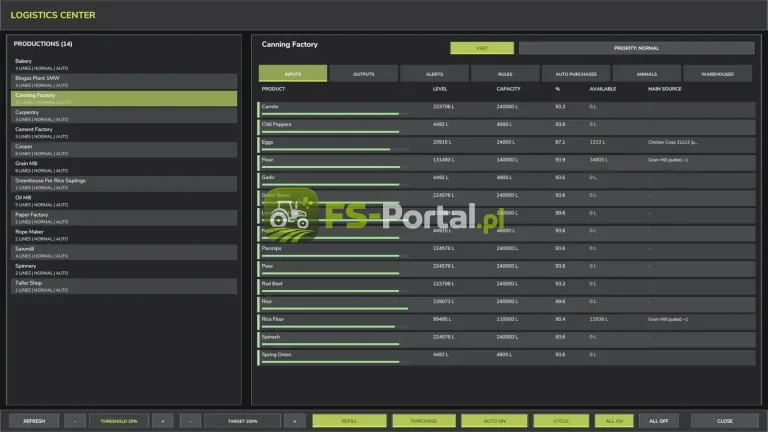Turn on Auto with AUTO ON
This screenshot has width=768, height=432.
coord(494,421)
